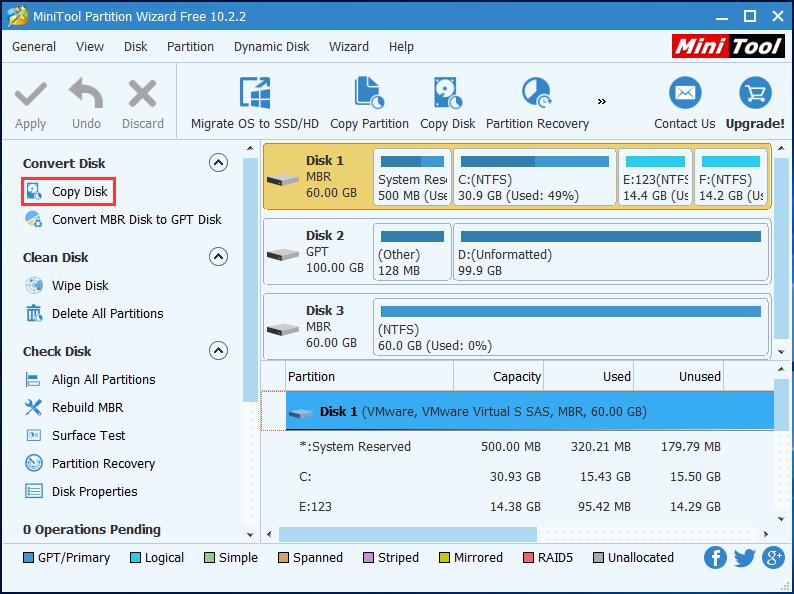
Task: Choose Delete All Partitions
Action: pos(94,313)
